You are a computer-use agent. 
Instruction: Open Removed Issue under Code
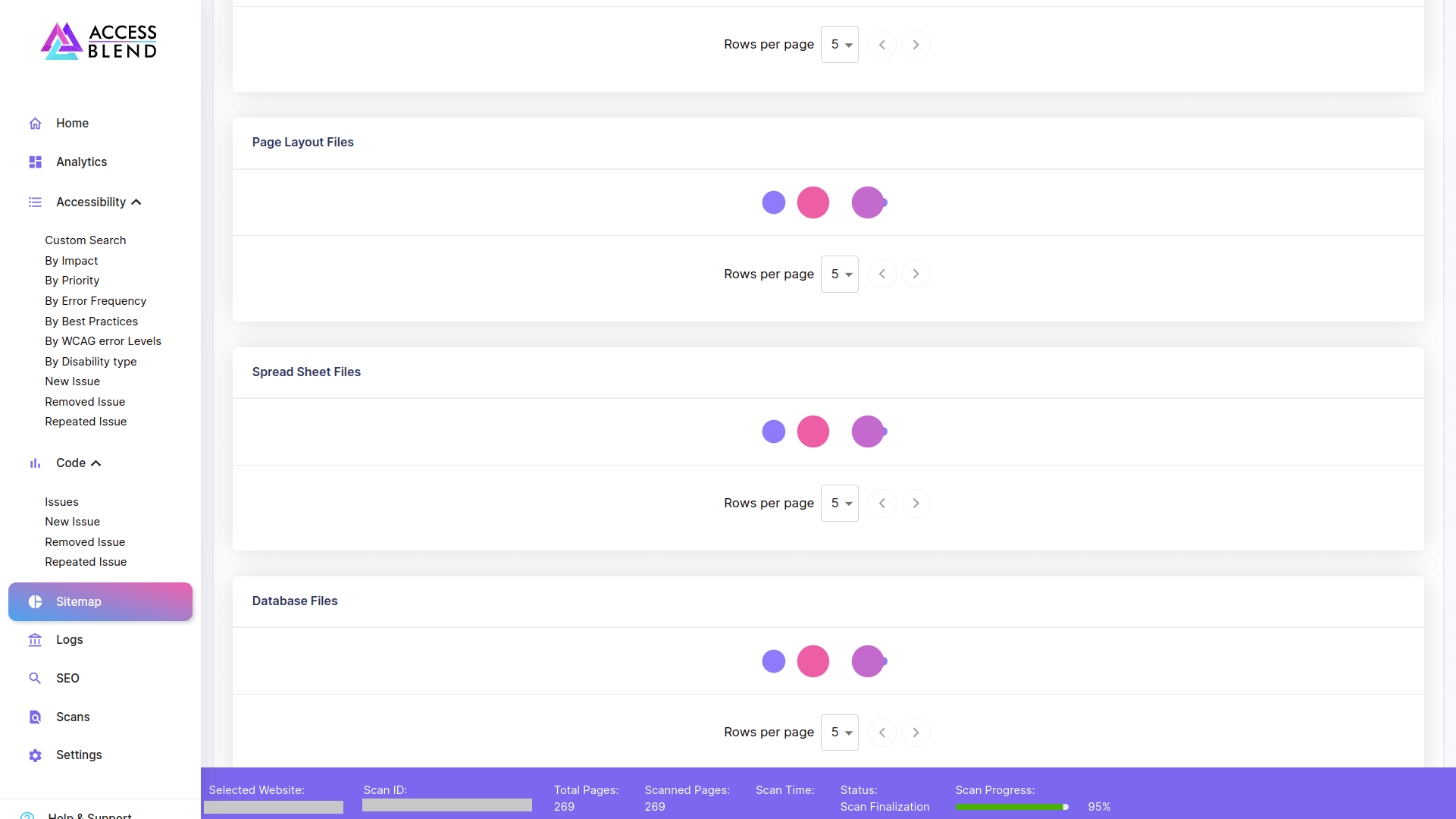[85, 542]
